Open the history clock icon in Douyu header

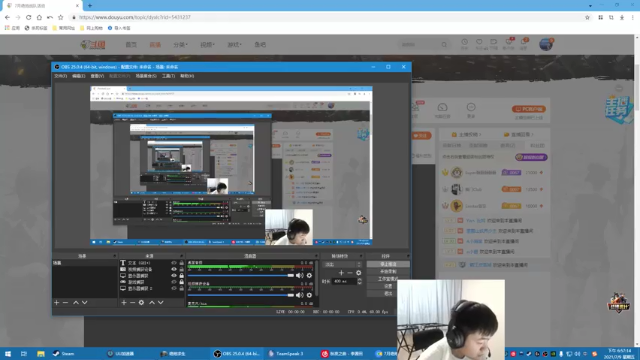point(464,42)
